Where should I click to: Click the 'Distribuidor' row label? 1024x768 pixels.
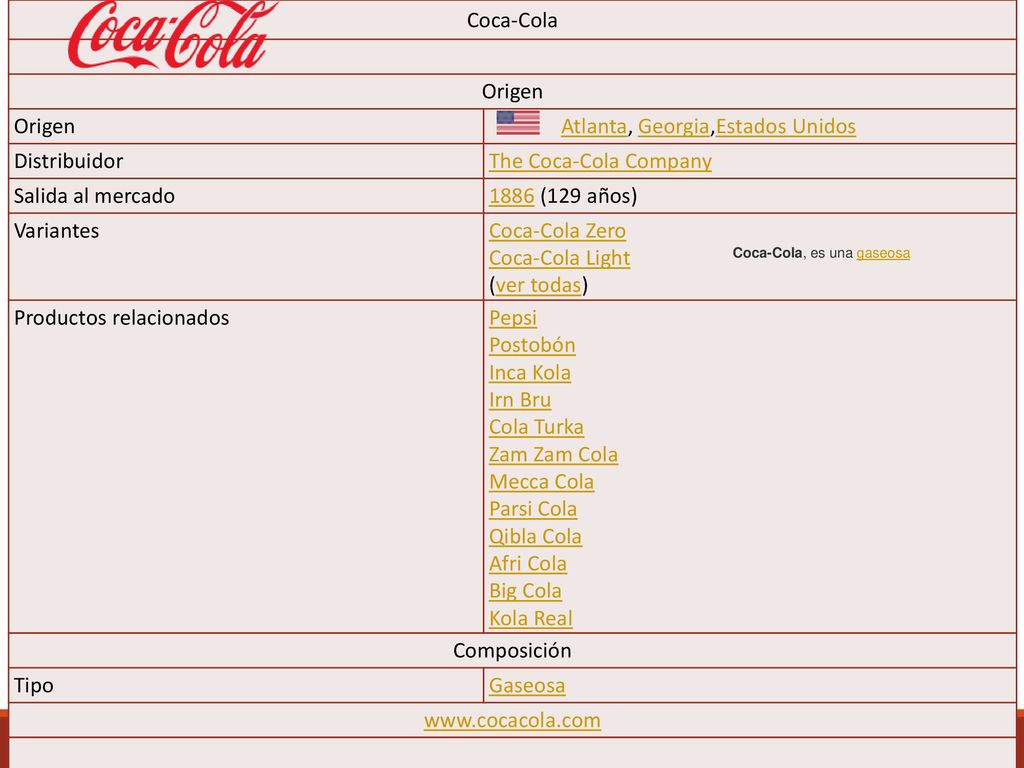click(x=69, y=161)
